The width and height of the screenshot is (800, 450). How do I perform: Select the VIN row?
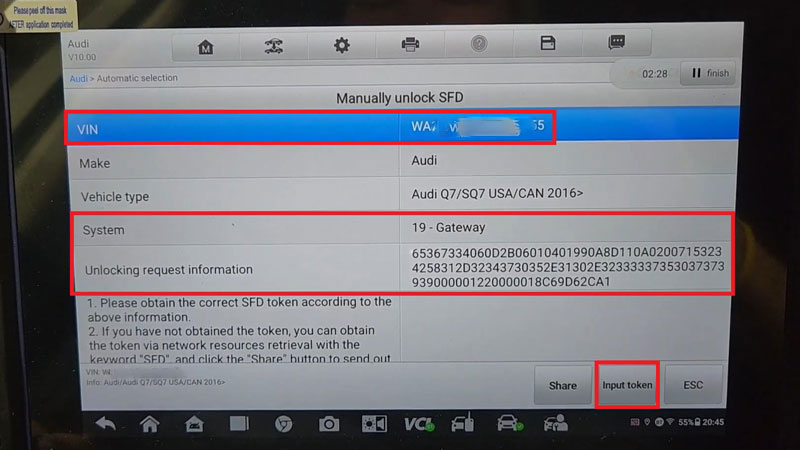(x=402, y=128)
